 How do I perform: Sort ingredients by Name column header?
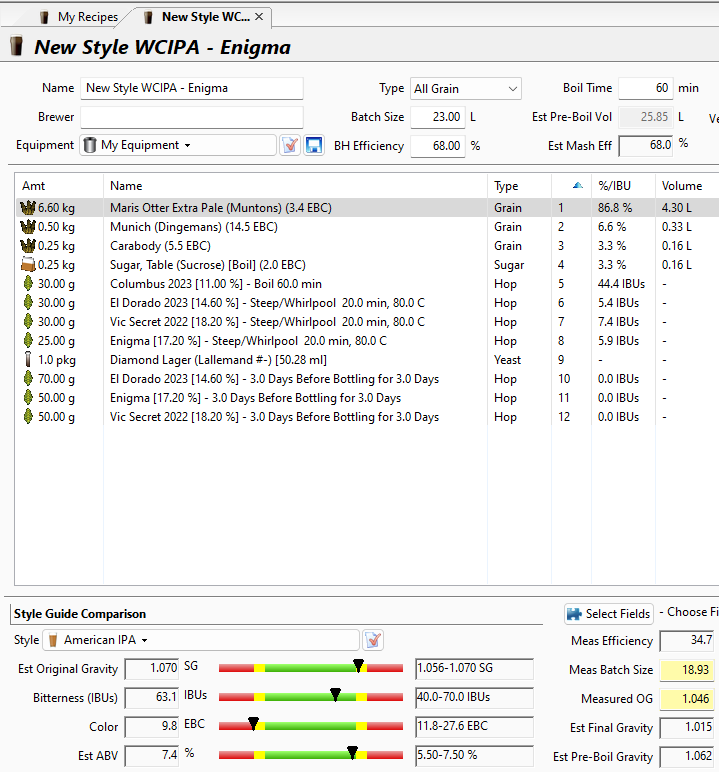pyautogui.click(x=295, y=186)
